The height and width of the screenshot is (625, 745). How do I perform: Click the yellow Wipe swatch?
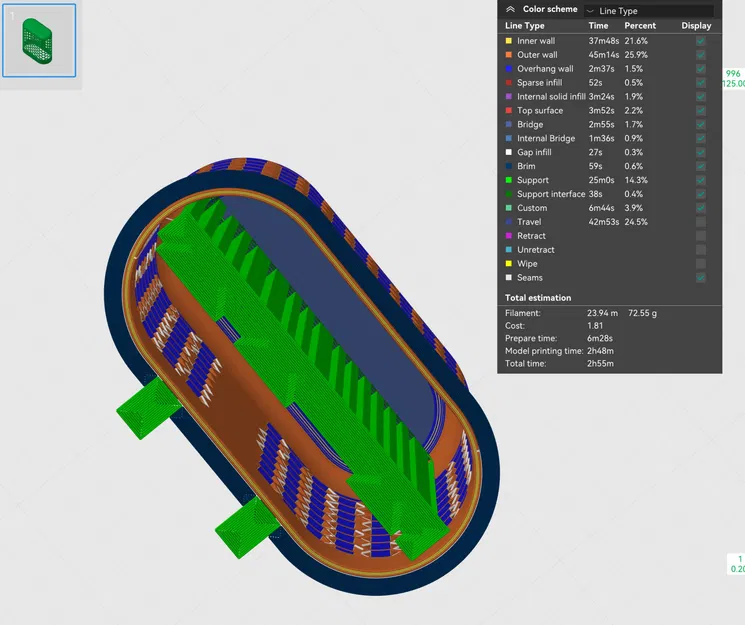(x=509, y=264)
